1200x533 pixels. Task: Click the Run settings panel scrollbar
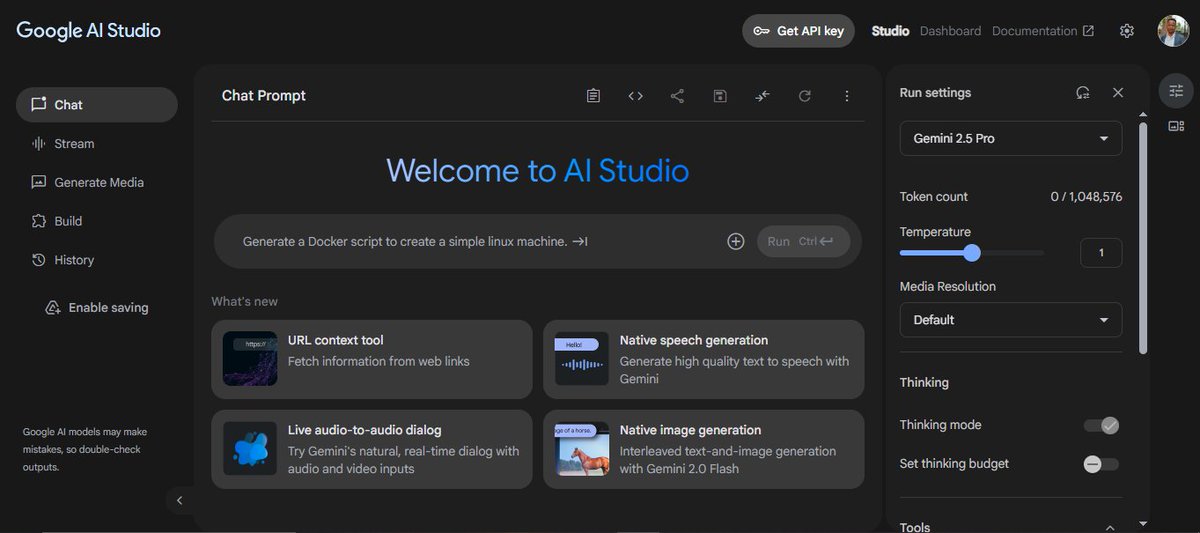click(x=1145, y=238)
